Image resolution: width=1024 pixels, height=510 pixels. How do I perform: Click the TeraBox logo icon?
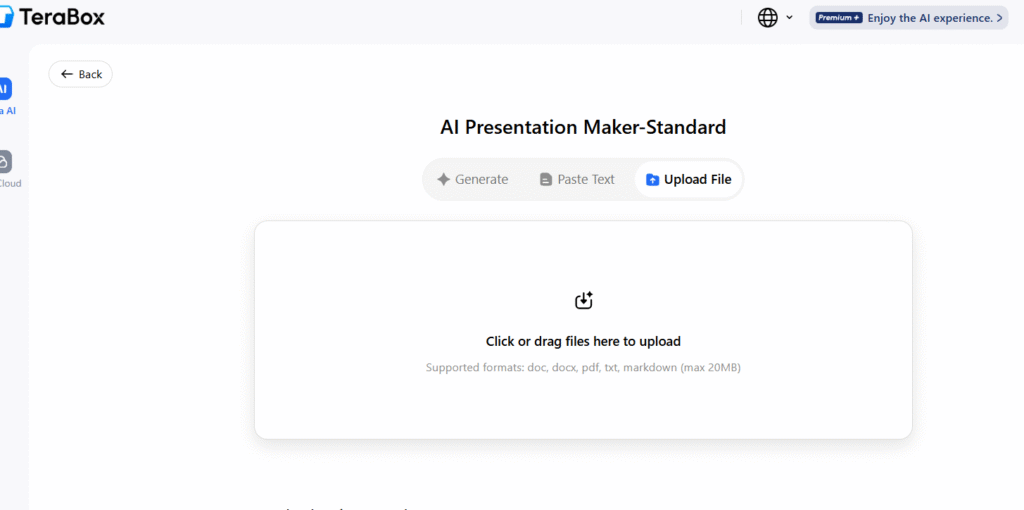[6, 17]
